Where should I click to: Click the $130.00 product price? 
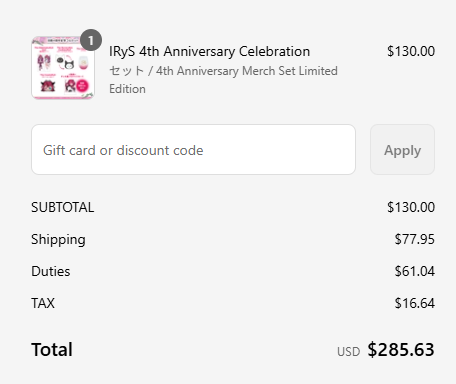(411, 51)
